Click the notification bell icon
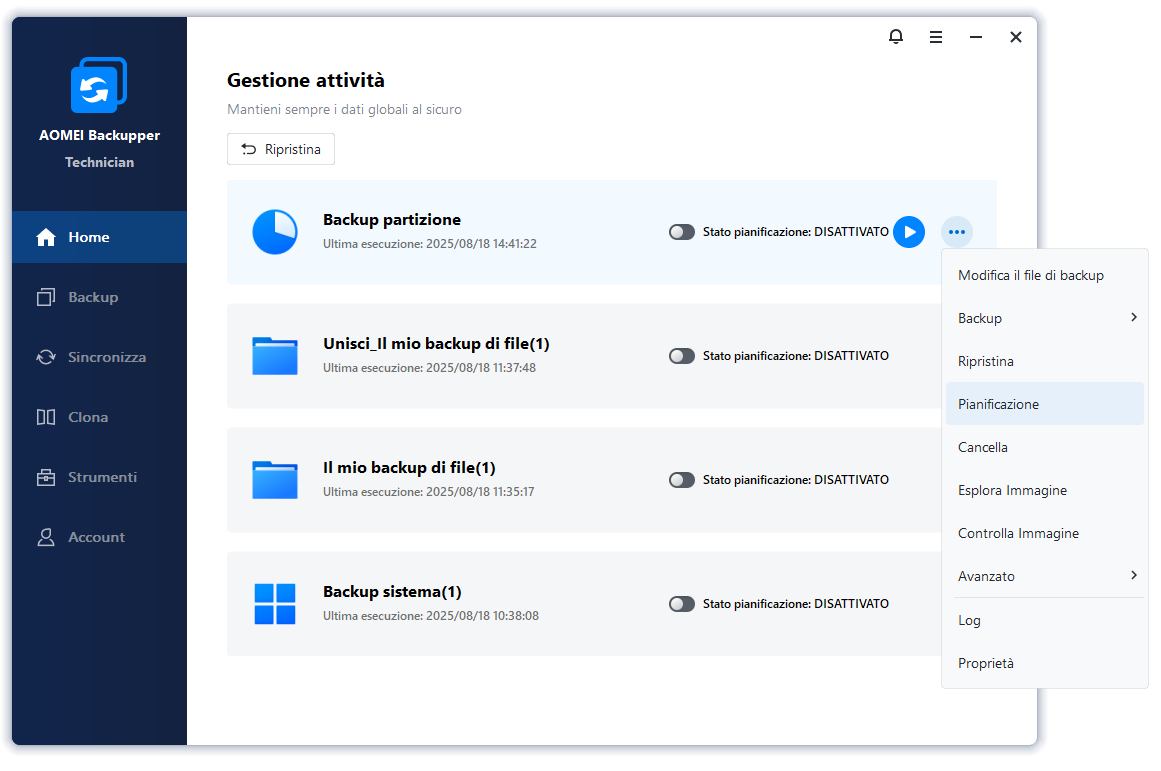1161x771 pixels. coord(895,37)
